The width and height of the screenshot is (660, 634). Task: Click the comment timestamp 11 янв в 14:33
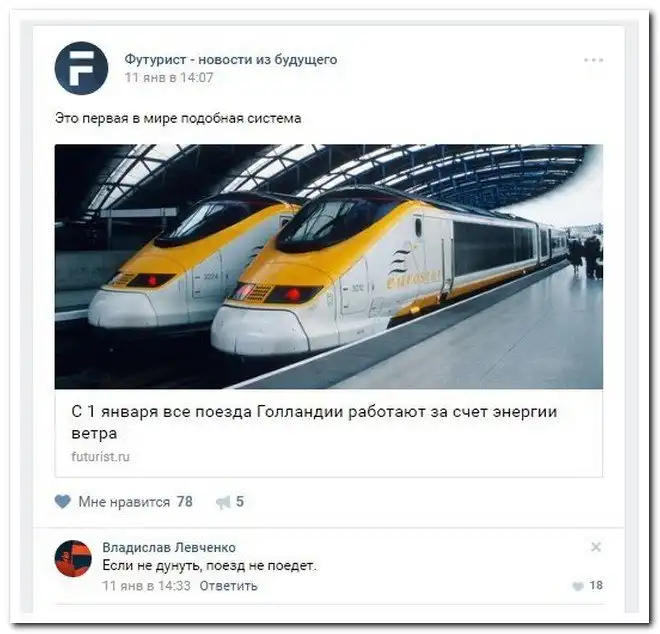(x=146, y=586)
